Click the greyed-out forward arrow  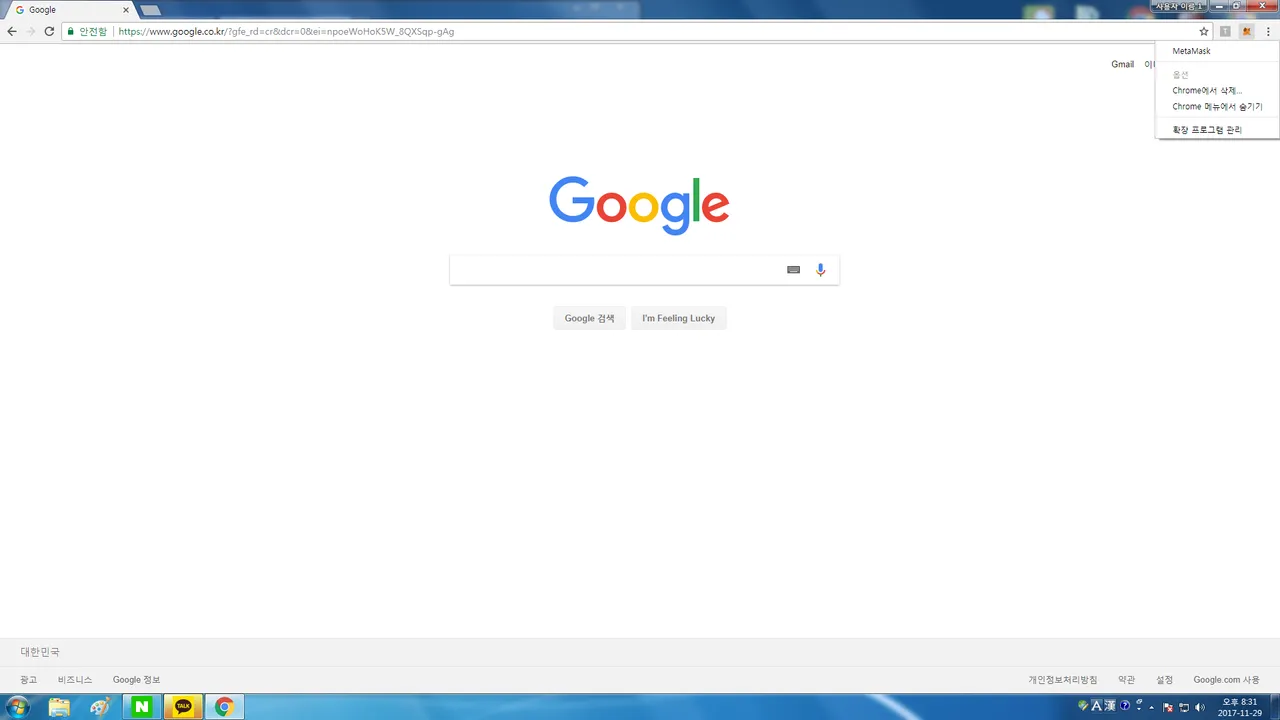coord(31,31)
